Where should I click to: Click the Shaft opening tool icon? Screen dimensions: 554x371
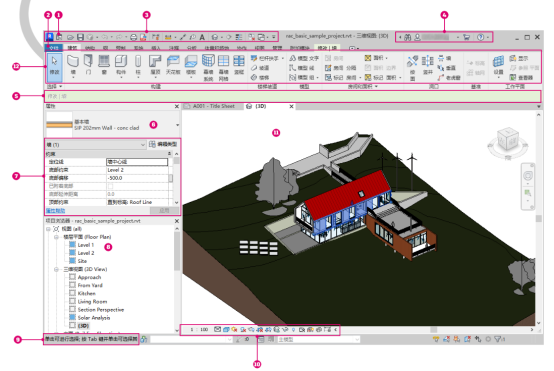click(428, 61)
